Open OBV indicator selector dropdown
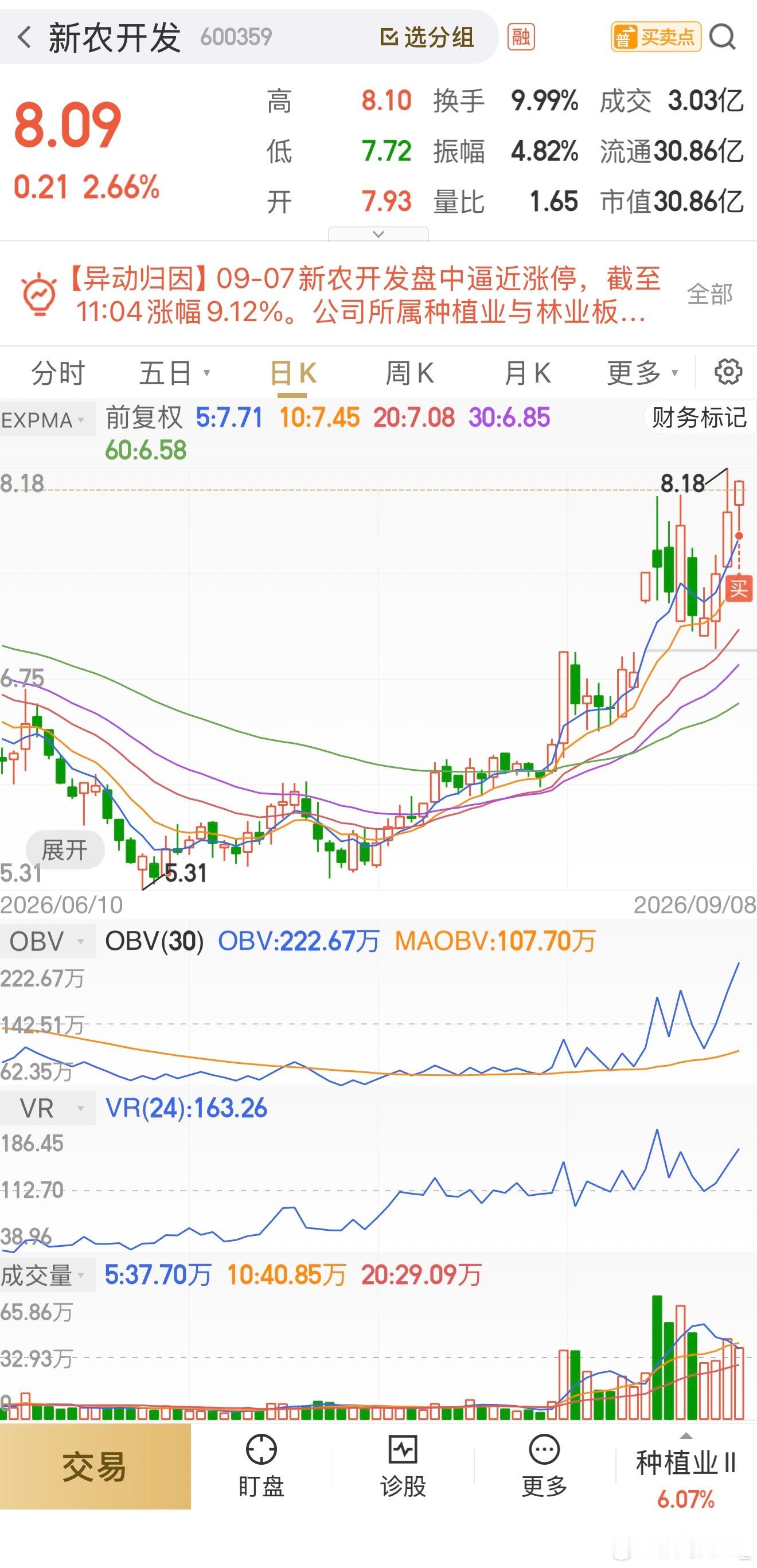The width and height of the screenshot is (757, 1568). tap(48, 941)
